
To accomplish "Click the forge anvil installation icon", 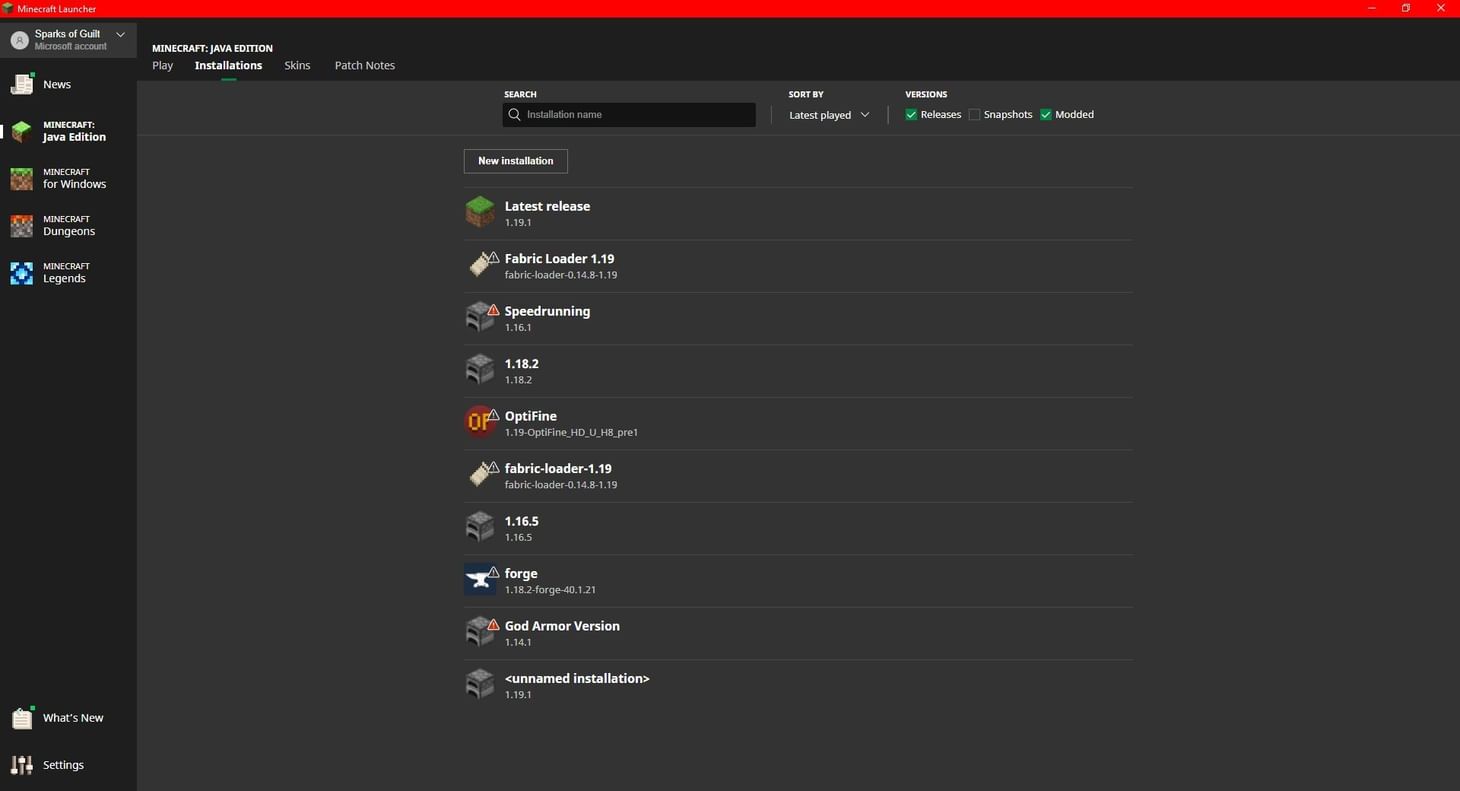I will click(480, 578).
